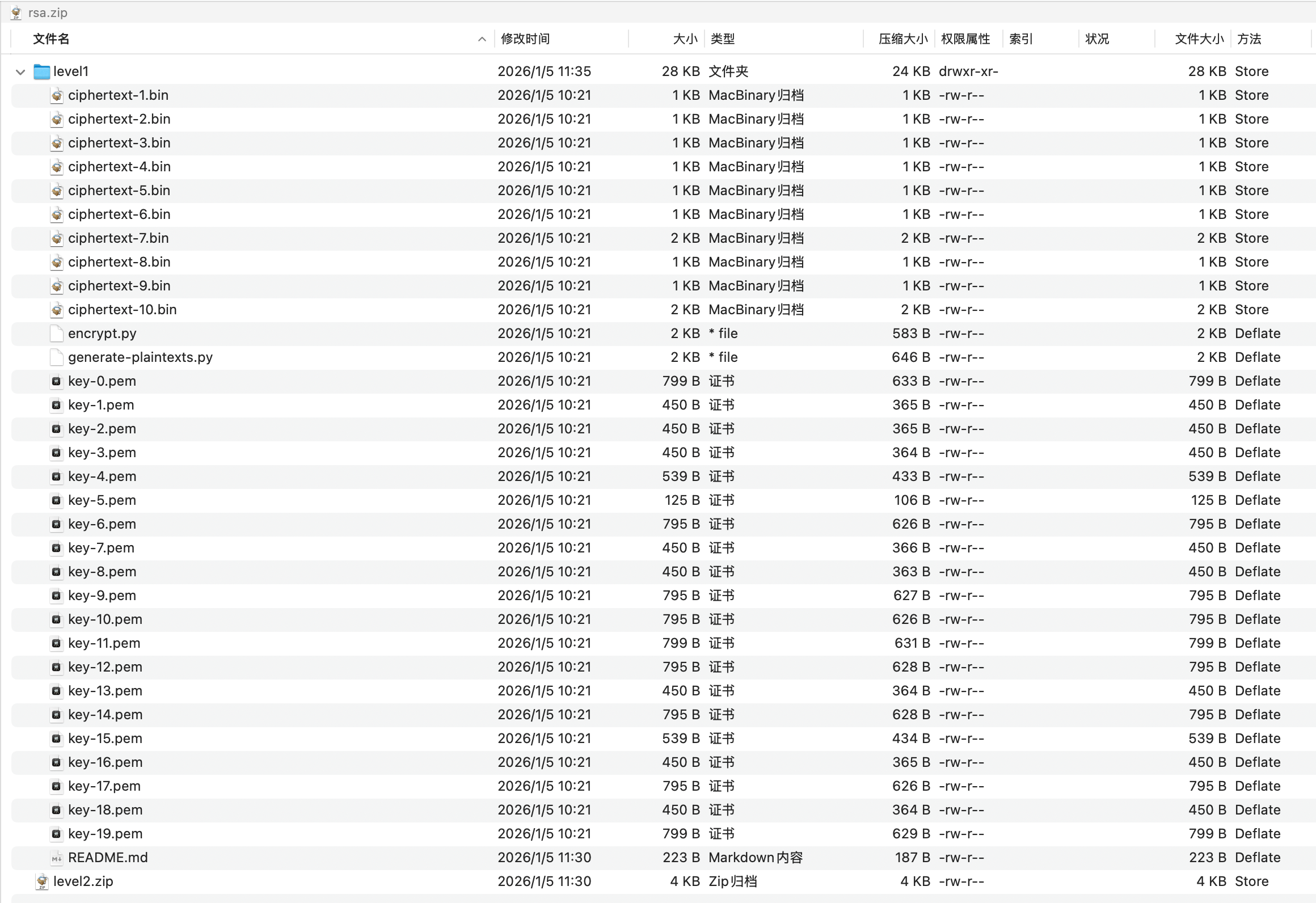Click the 文件大小 column header
This screenshot has height=903, width=1316.
1199,39
